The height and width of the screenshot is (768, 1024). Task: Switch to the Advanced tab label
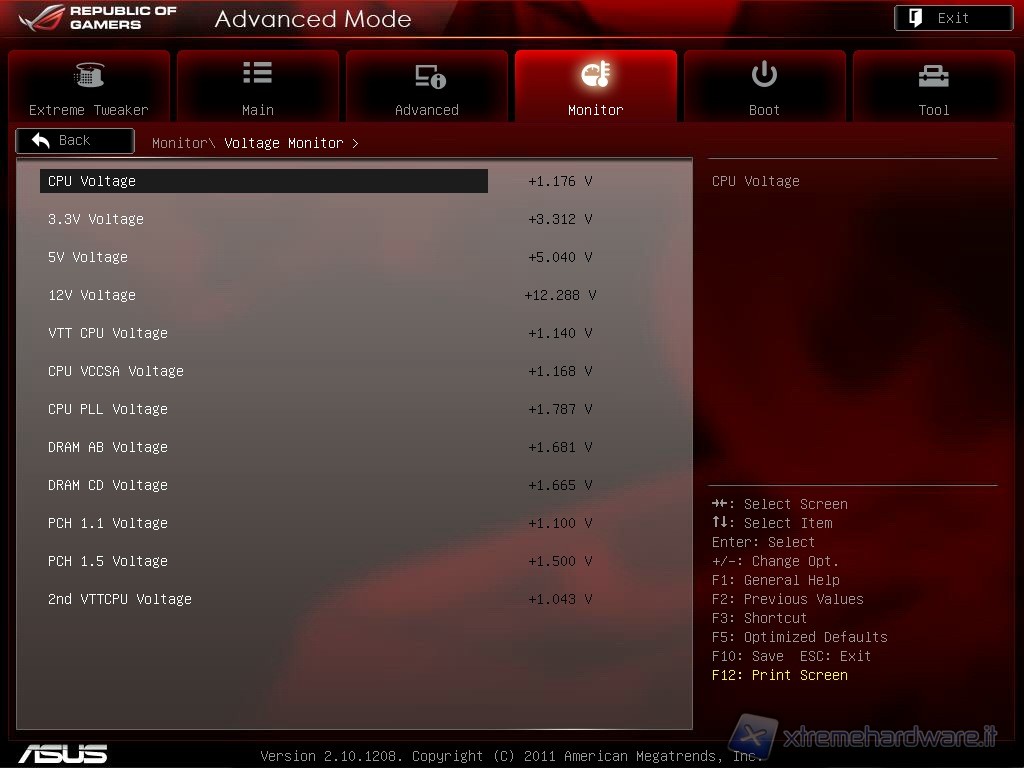[x=426, y=110]
